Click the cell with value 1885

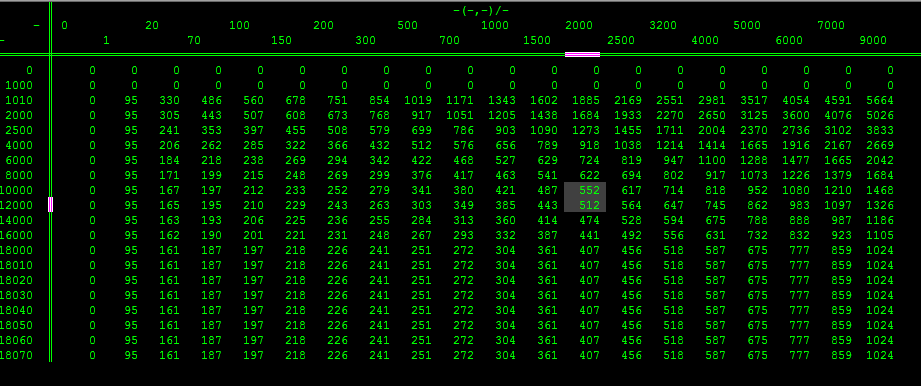point(586,100)
